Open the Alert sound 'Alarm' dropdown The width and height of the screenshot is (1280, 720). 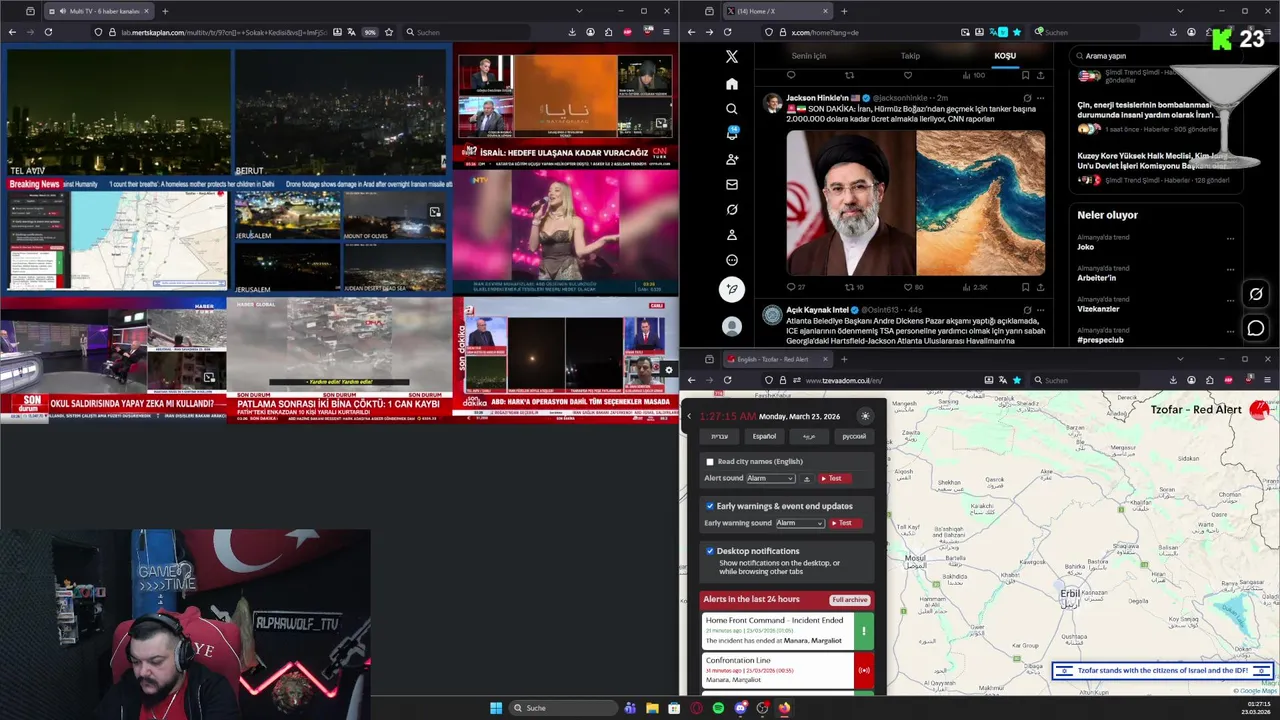pos(770,479)
